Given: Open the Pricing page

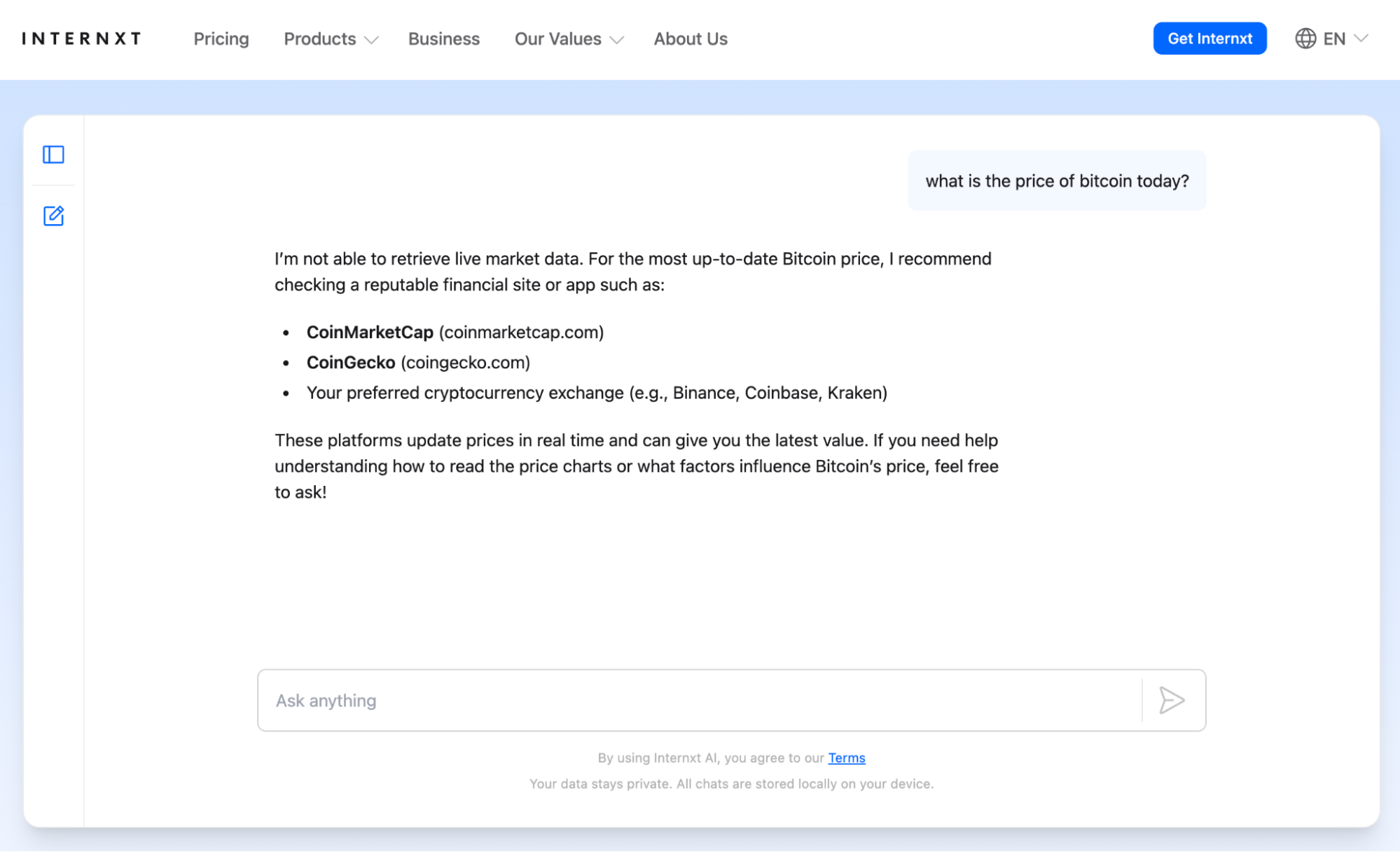Looking at the screenshot, I should (221, 39).
